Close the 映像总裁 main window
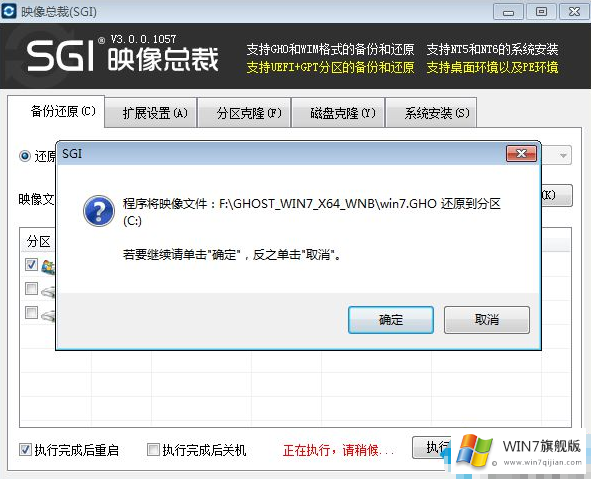 (x=574, y=12)
